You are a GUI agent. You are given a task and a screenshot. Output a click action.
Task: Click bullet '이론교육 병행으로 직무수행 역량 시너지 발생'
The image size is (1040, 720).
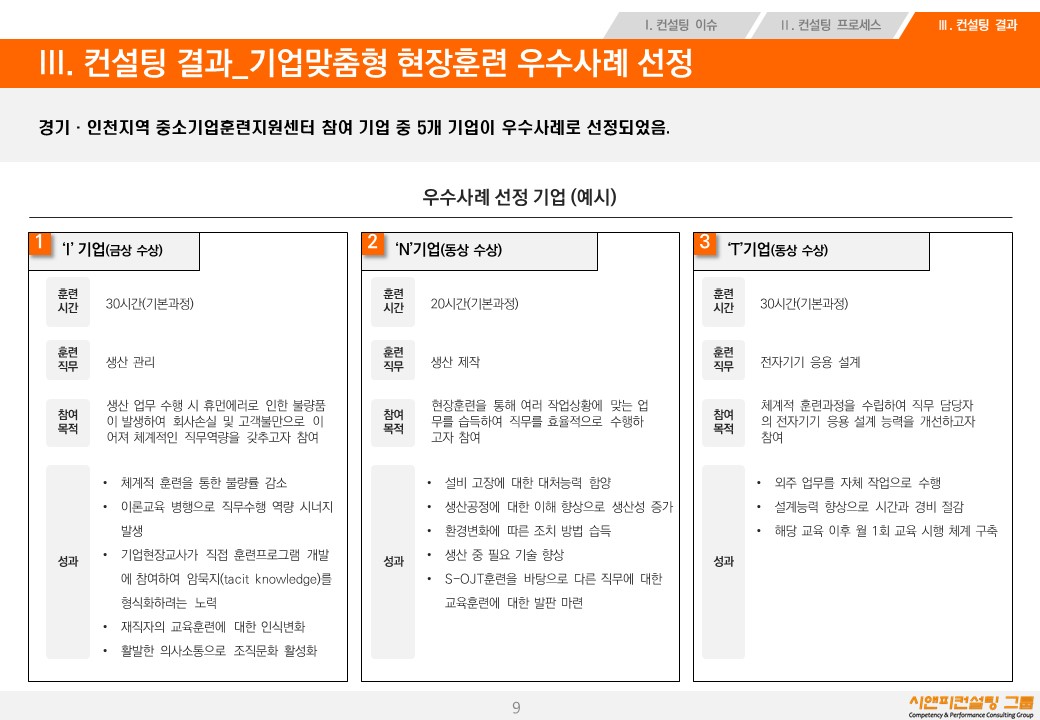227,519
